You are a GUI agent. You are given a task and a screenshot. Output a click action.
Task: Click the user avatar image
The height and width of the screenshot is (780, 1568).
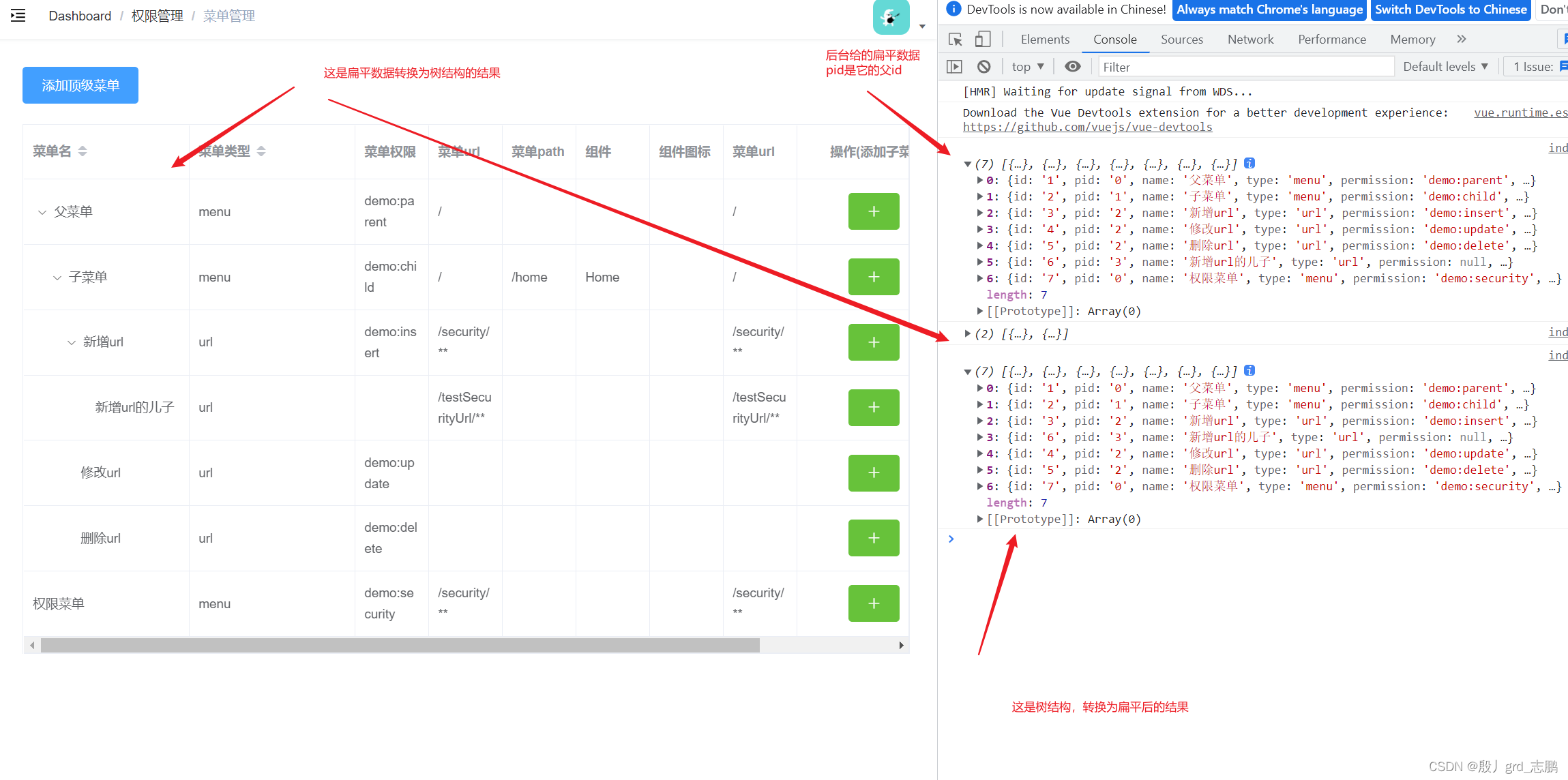891,18
